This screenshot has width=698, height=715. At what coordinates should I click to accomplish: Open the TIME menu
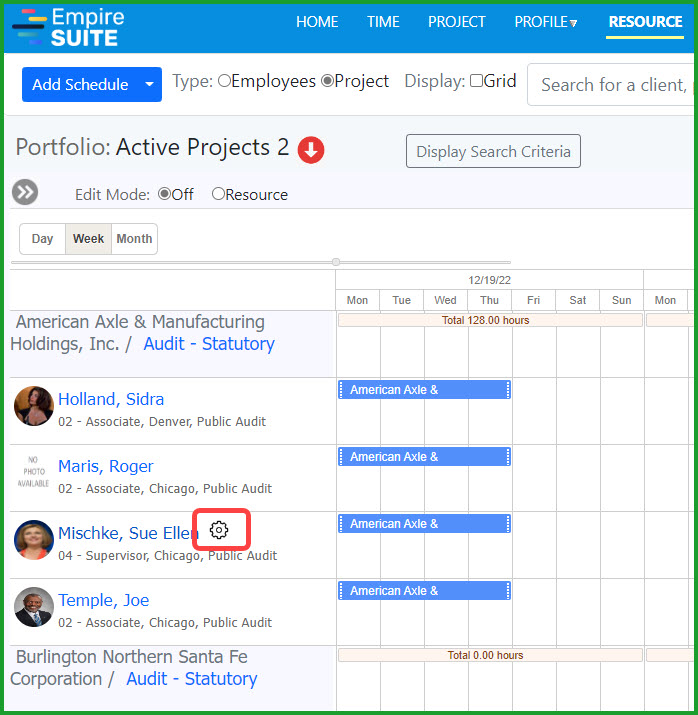383,22
